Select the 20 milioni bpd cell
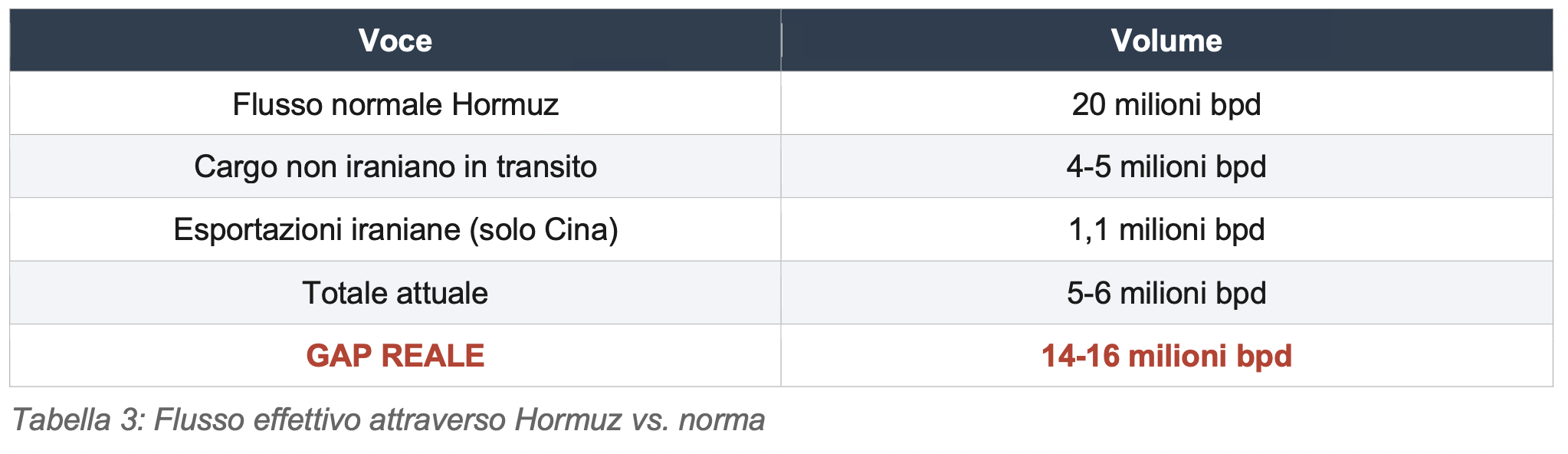The width and height of the screenshot is (1568, 454). coord(1166,104)
